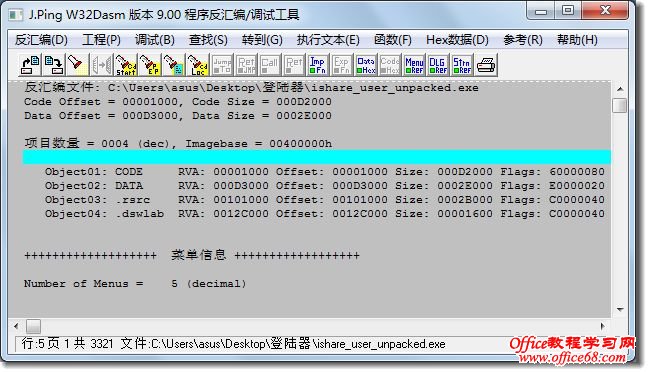
Task: Minimize the W32Dasm window
Action: pos(541,11)
